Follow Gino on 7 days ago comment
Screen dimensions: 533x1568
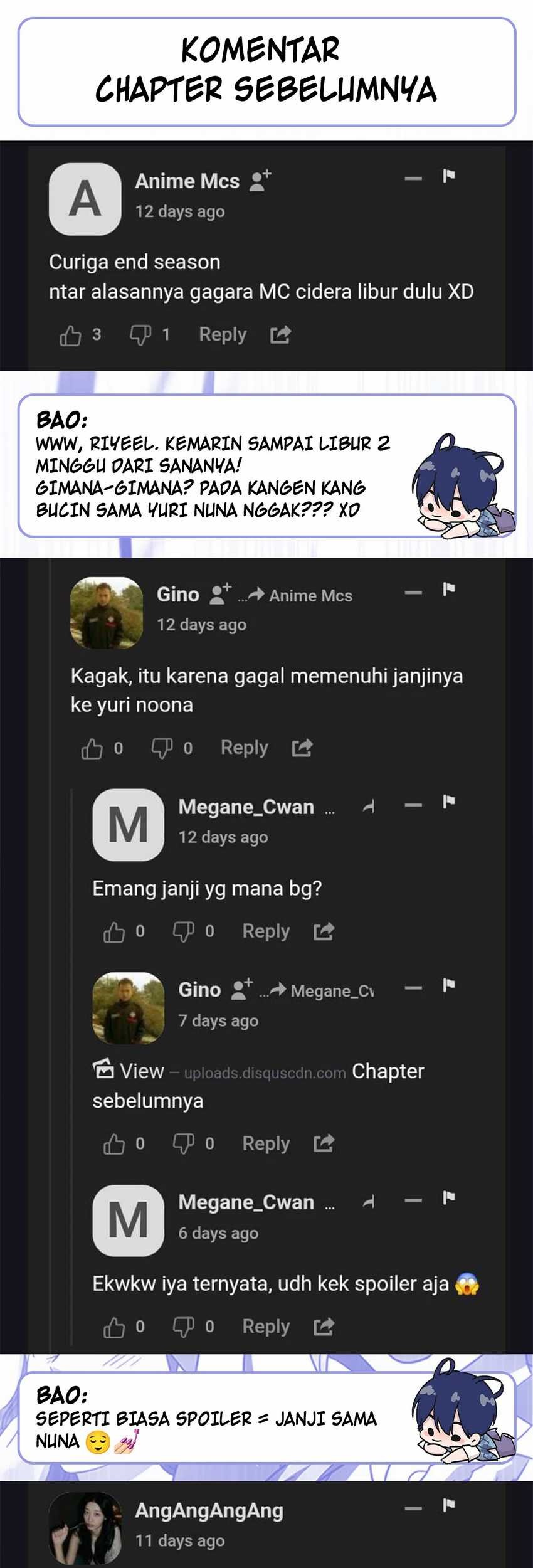click(x=241, y=989)
